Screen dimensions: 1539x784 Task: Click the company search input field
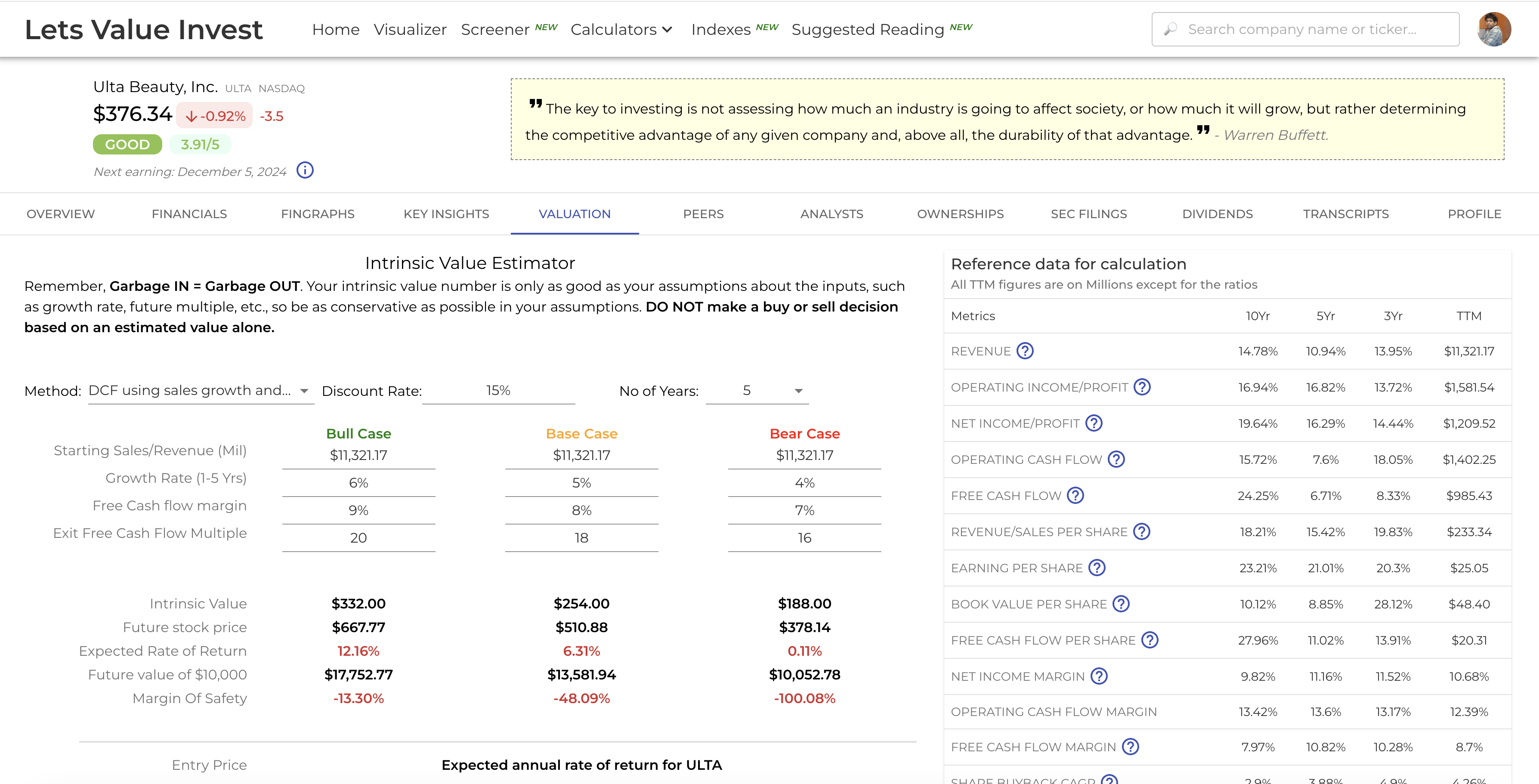click(x=1305, y=29)
